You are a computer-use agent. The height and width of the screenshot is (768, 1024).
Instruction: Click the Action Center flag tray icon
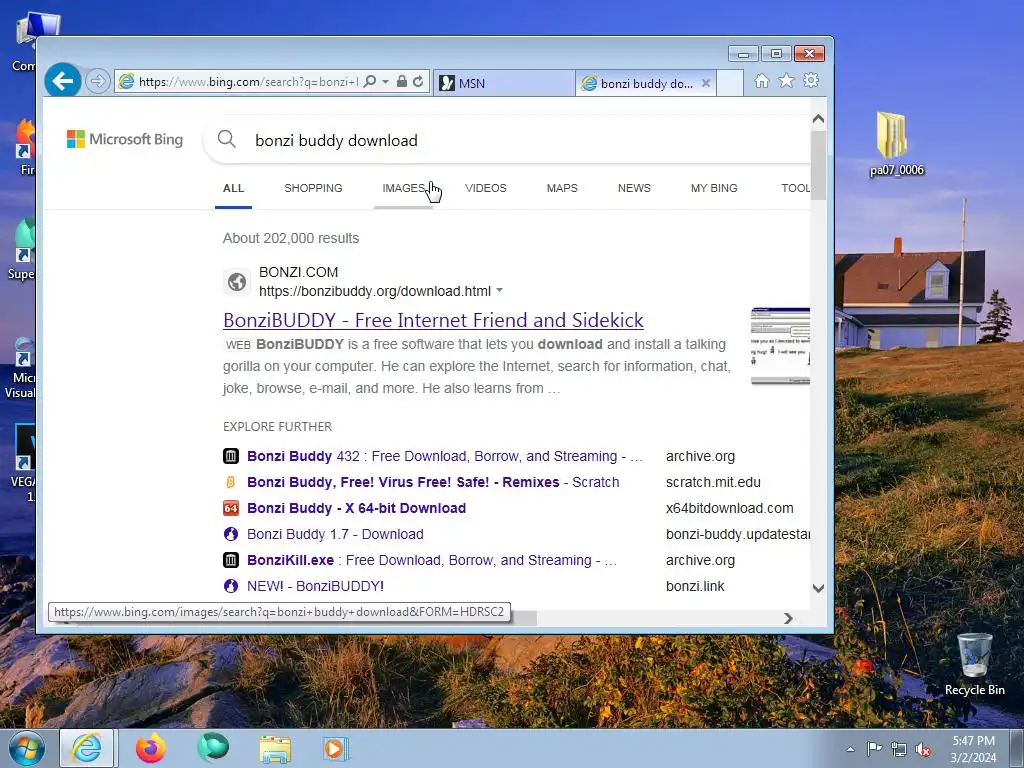pos(874,749)
